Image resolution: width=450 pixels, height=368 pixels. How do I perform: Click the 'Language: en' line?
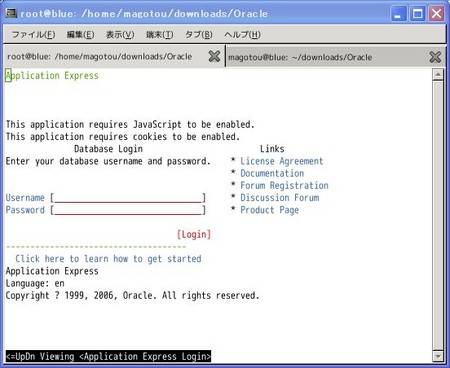click(35, 284)
